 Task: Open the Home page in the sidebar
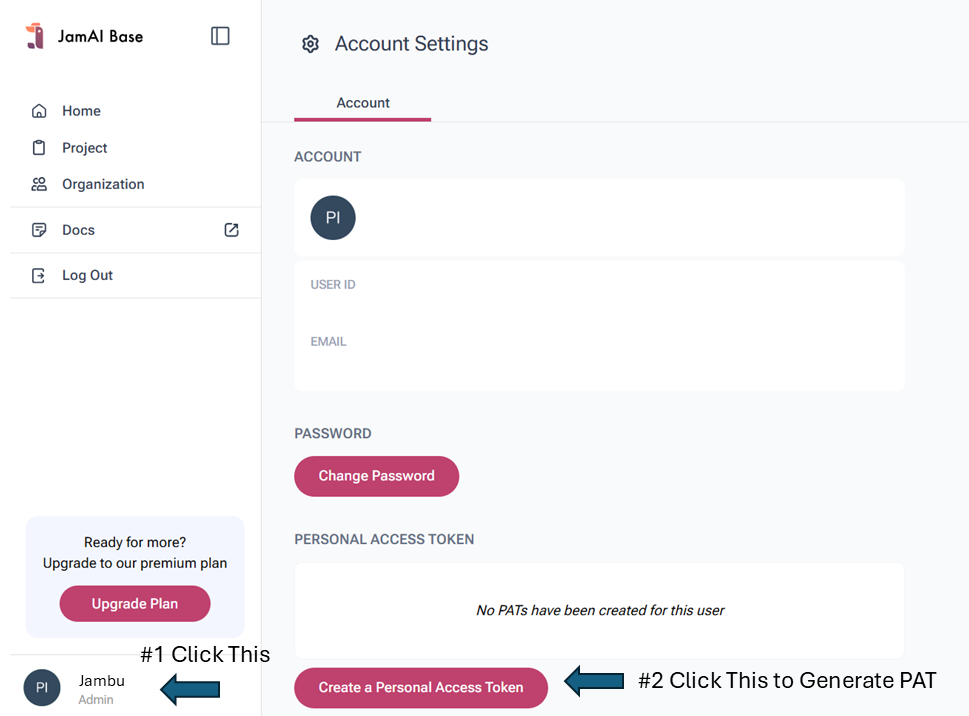point(81,111)
